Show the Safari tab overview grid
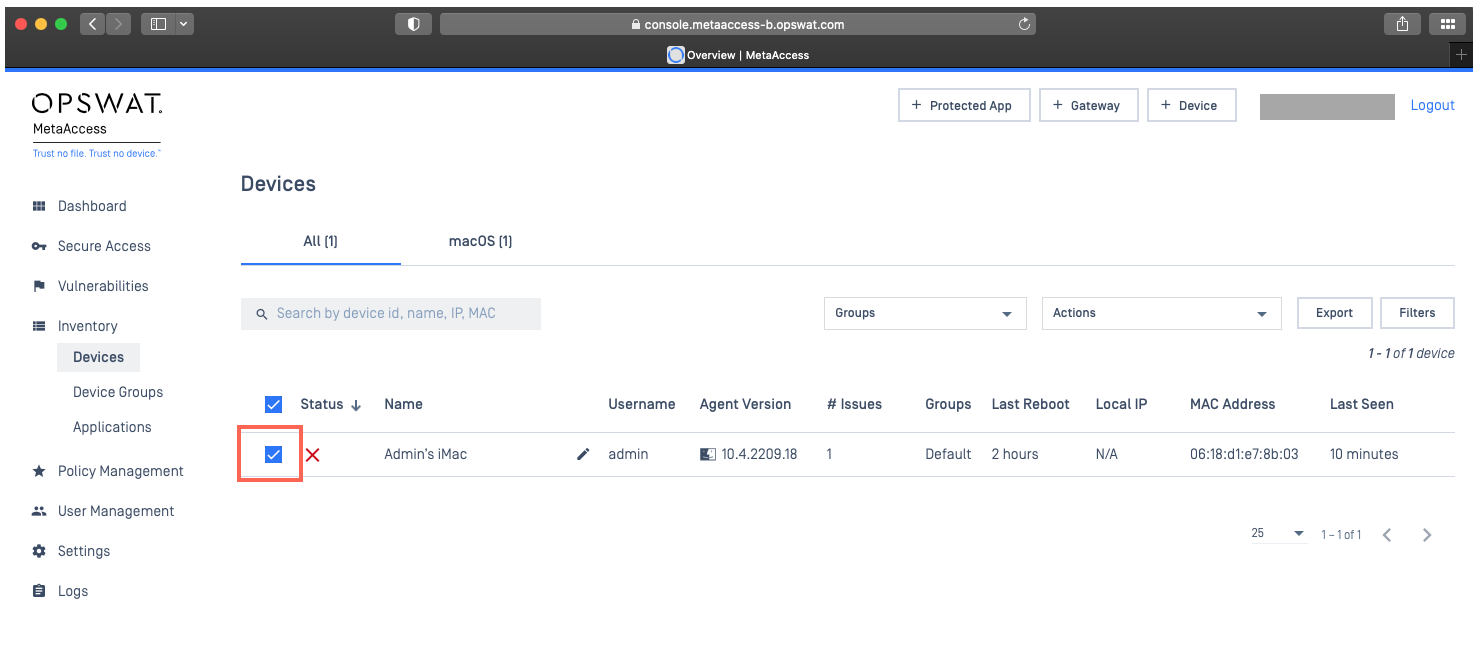The width and height of the screenshot is (1484, 660). point(1447,24)
